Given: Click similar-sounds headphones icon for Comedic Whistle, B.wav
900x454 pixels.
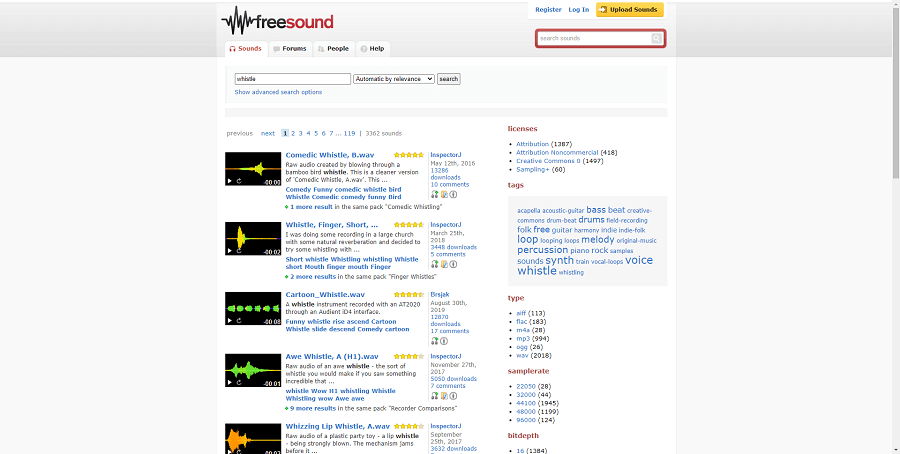Looking at the screenshot, I should (x=435, y=195).
